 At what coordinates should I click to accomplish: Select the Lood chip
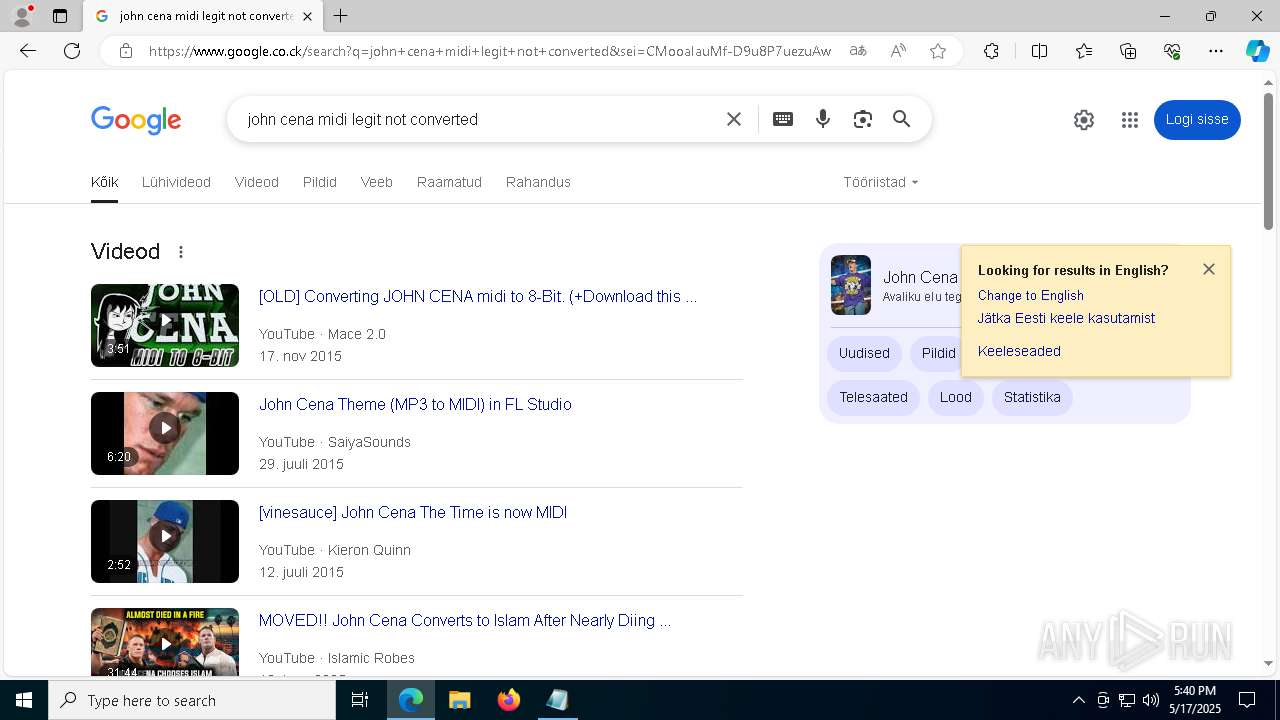point(955,397)
